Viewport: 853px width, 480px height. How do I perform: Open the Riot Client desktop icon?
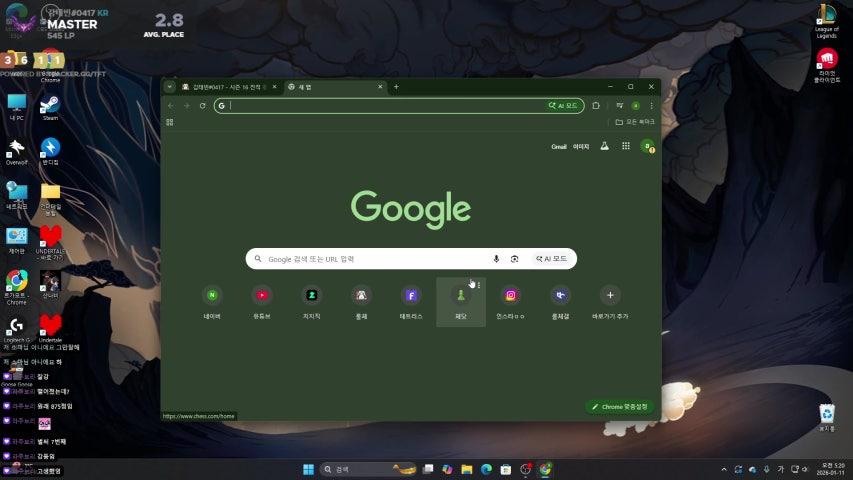pos(826,65)
